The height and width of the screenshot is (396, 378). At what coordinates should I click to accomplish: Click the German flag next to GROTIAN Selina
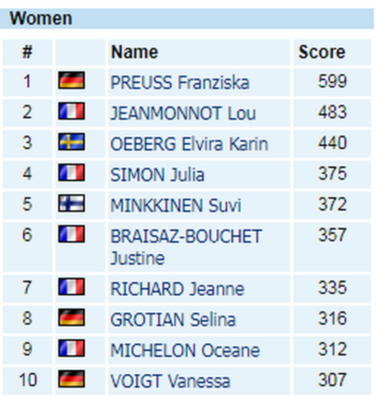(72, 317)
